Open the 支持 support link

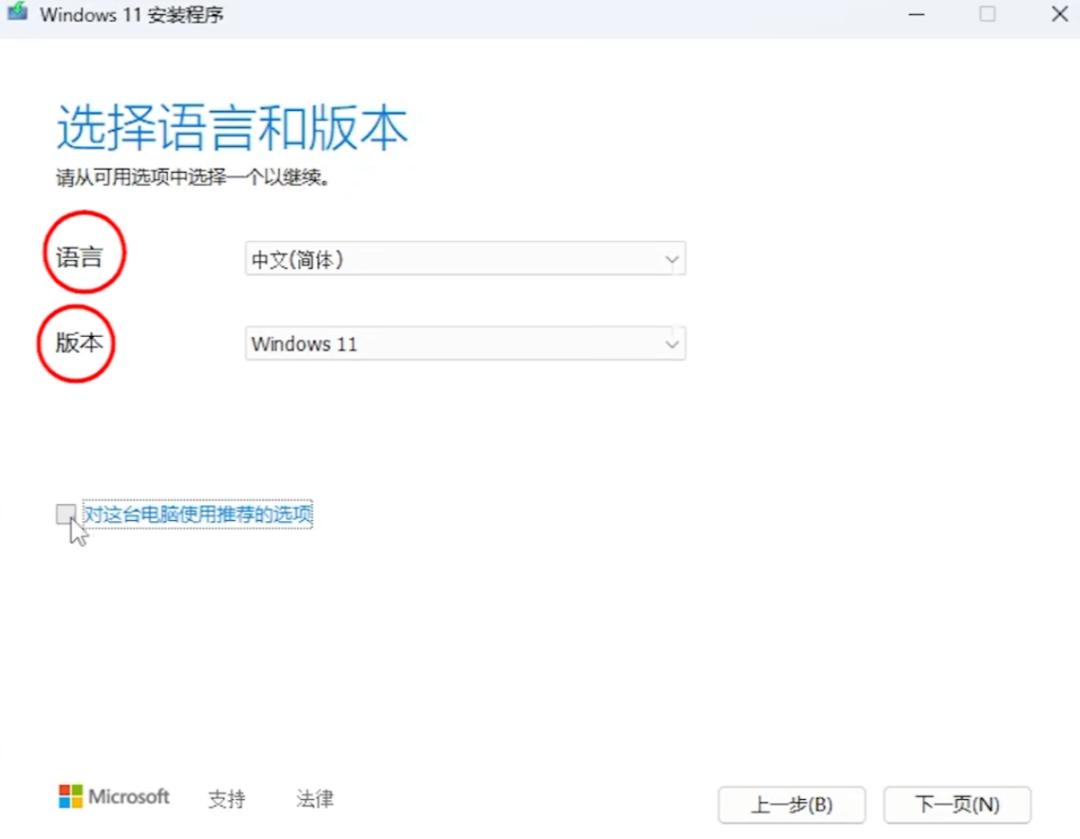pyautogui.click(x=226, y=798)
